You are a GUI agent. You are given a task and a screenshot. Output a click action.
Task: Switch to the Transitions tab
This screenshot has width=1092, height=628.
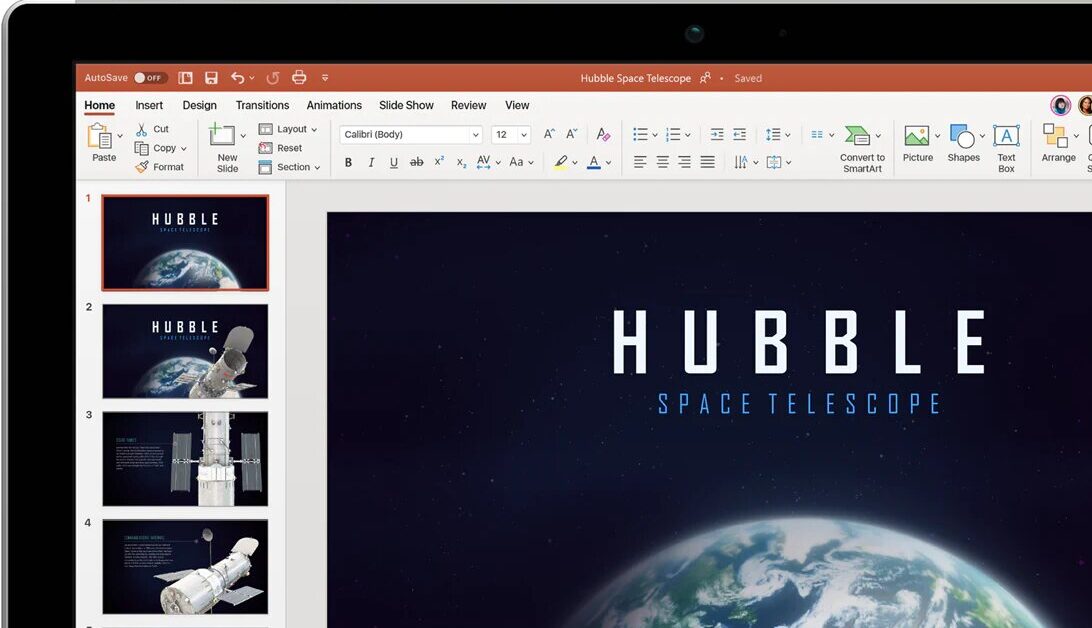(x=262, y=105)
